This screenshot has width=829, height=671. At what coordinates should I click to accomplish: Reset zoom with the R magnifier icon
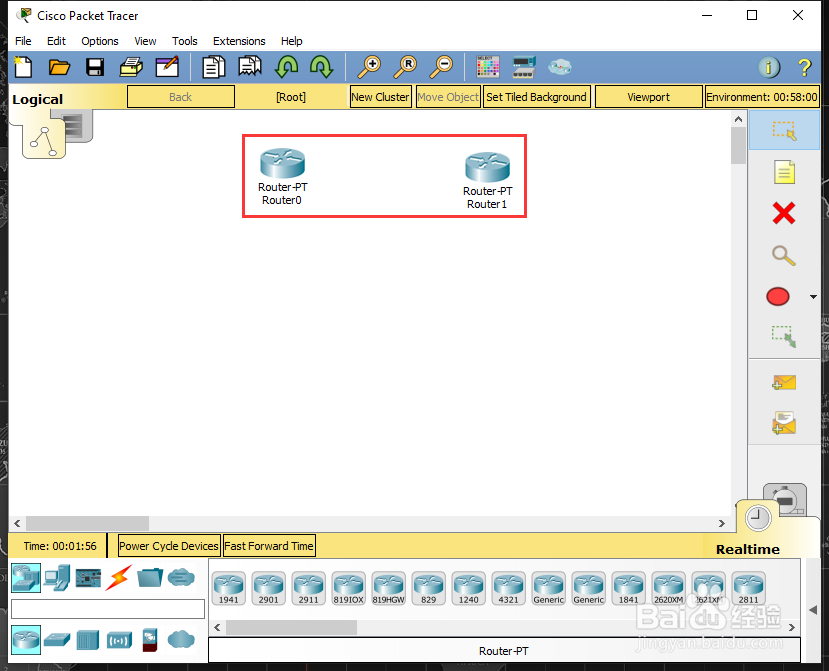coord(405,67)
